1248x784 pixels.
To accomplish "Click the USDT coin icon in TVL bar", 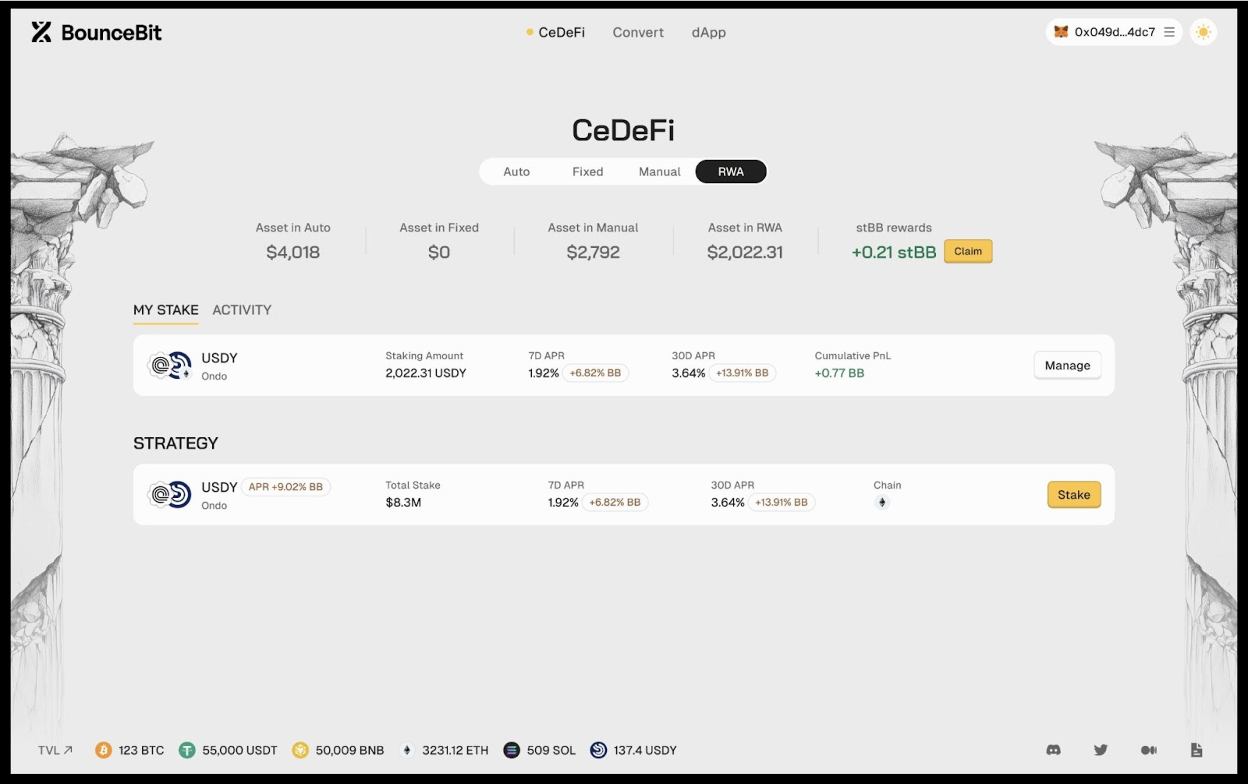I will click(187, 750).
